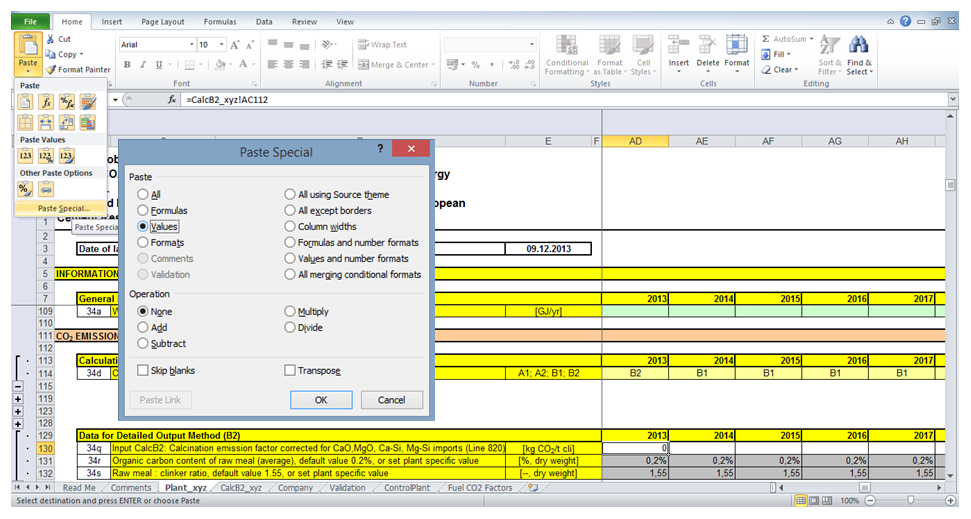Click the Delete cells icon

tap(707, 46)
